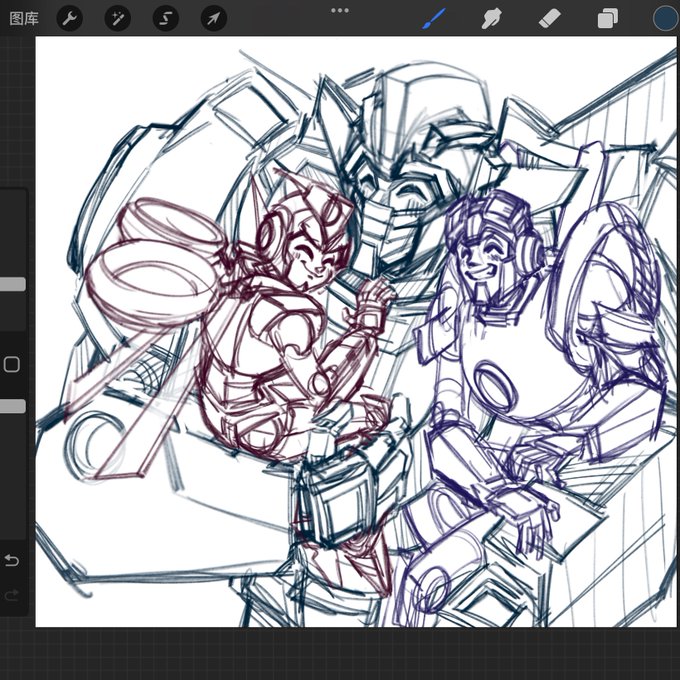Select the Brush tool
Screen dimensions: 680x680
pos(434,19)
